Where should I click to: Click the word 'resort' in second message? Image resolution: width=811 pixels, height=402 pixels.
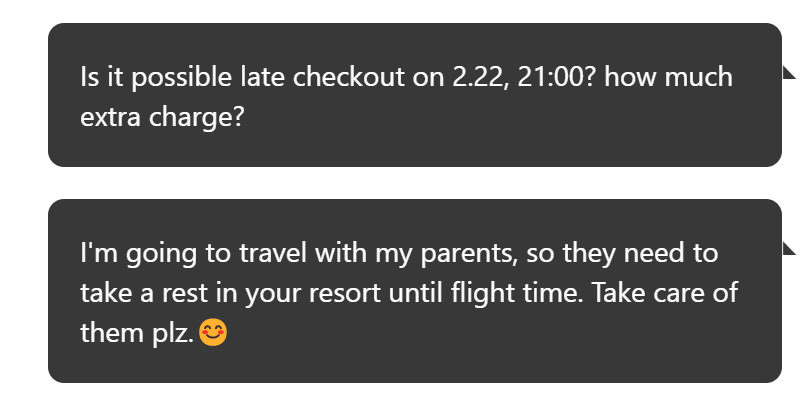tap(346, 294)
